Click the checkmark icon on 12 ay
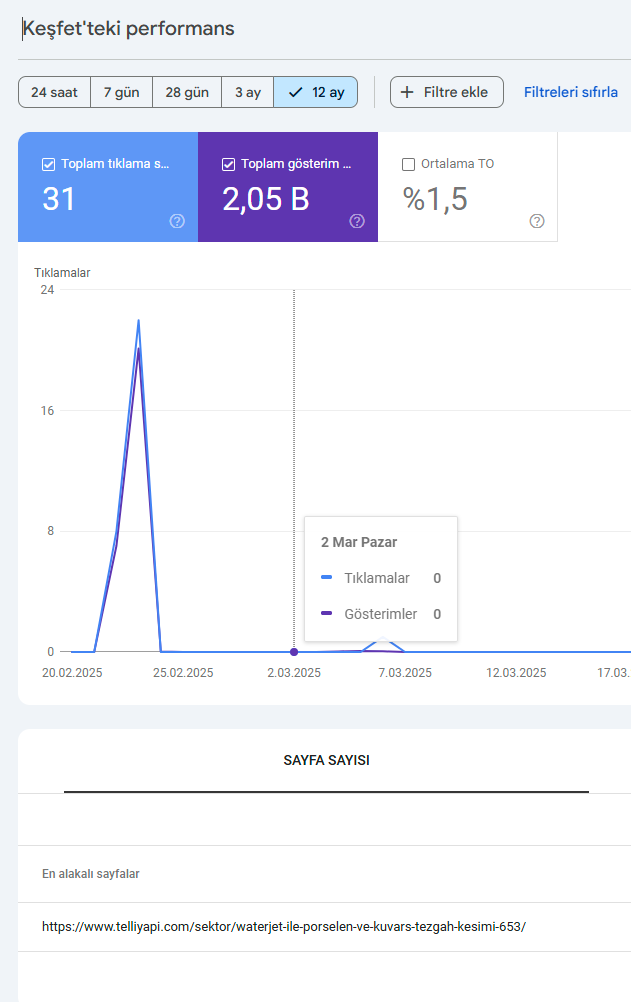631x1002 pixels. [x=295, y=92]
